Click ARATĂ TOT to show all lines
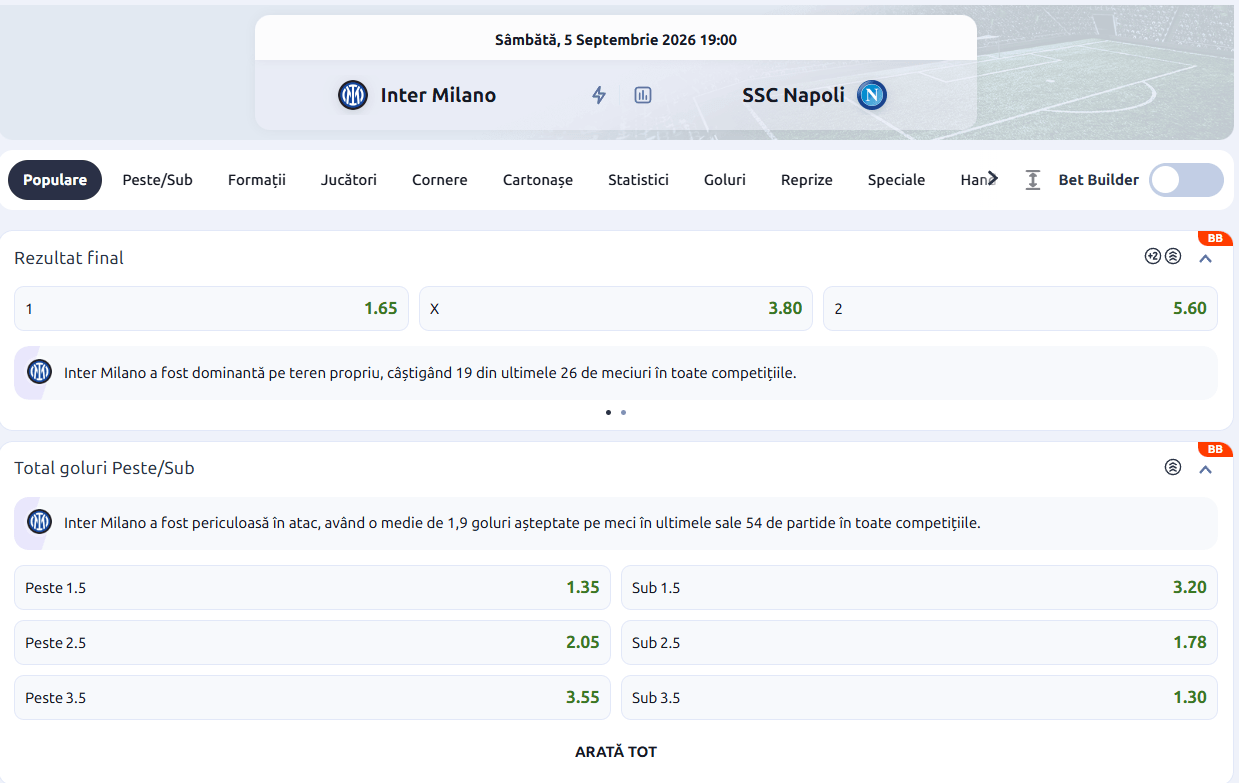The image size is (1239, 783). [616, 751]
